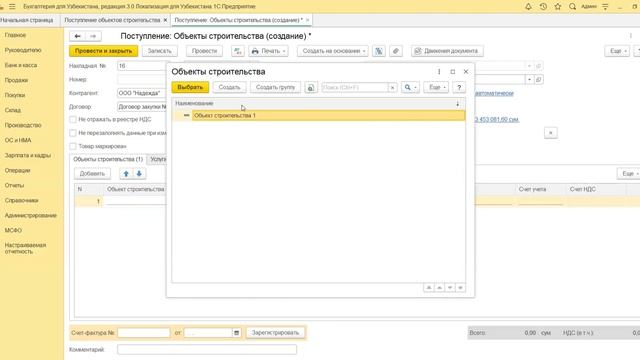The image size is (640, 360).
Task: Click the hierarchy view icon in dialog
Action: [x=311, y=87]
